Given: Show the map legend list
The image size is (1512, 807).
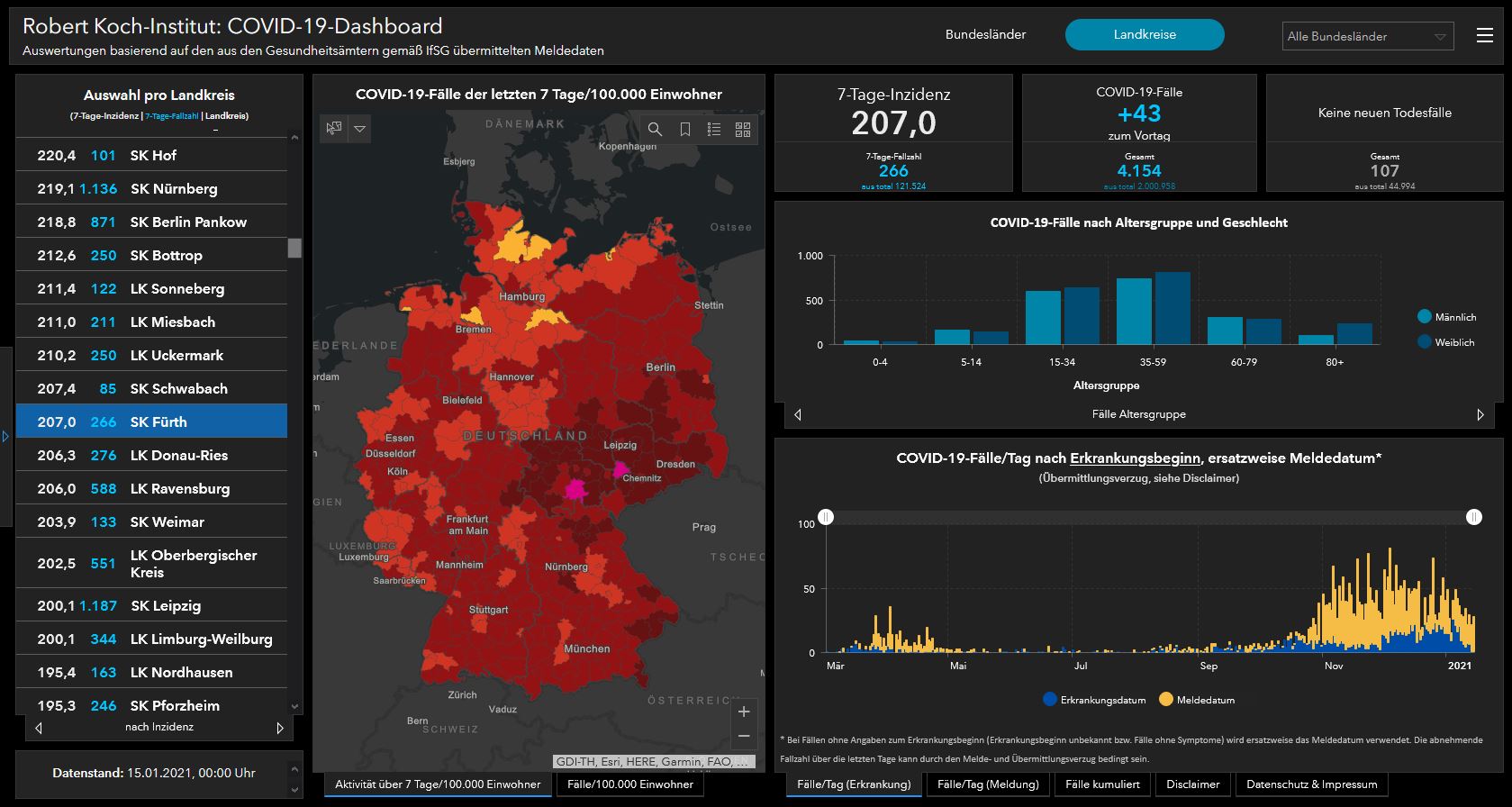Looking at the screenshot, I should tap(714, 130).
